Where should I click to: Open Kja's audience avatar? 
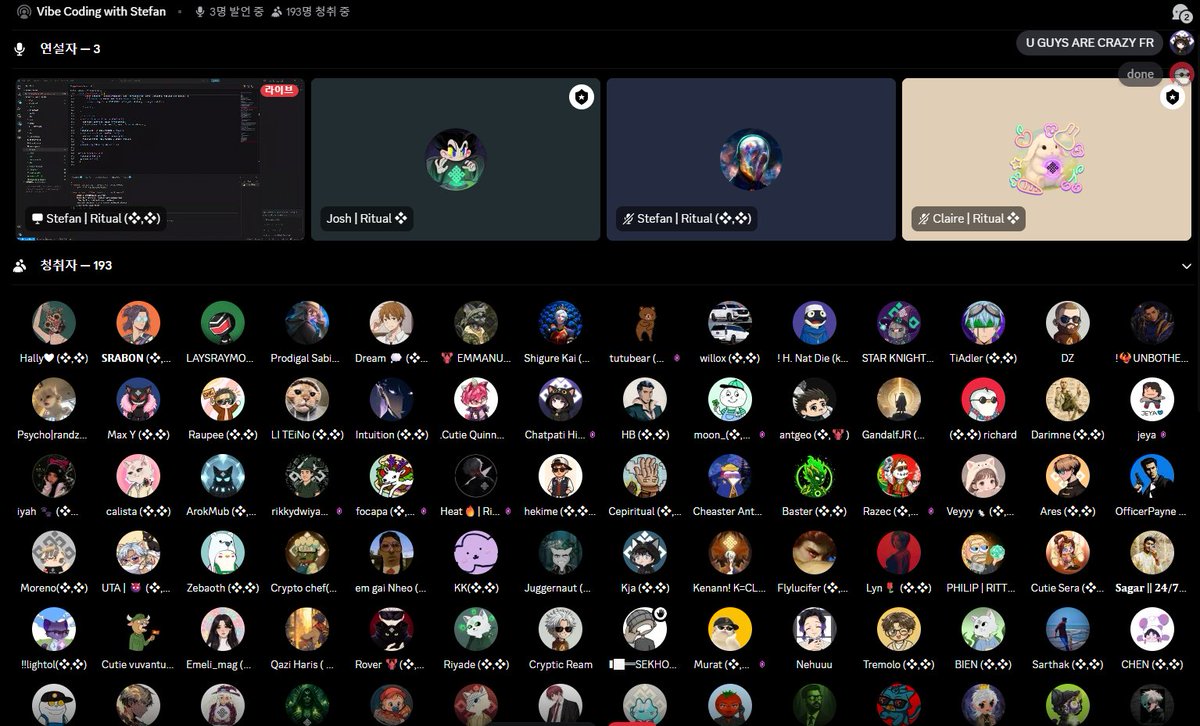(x=645, y=553)
